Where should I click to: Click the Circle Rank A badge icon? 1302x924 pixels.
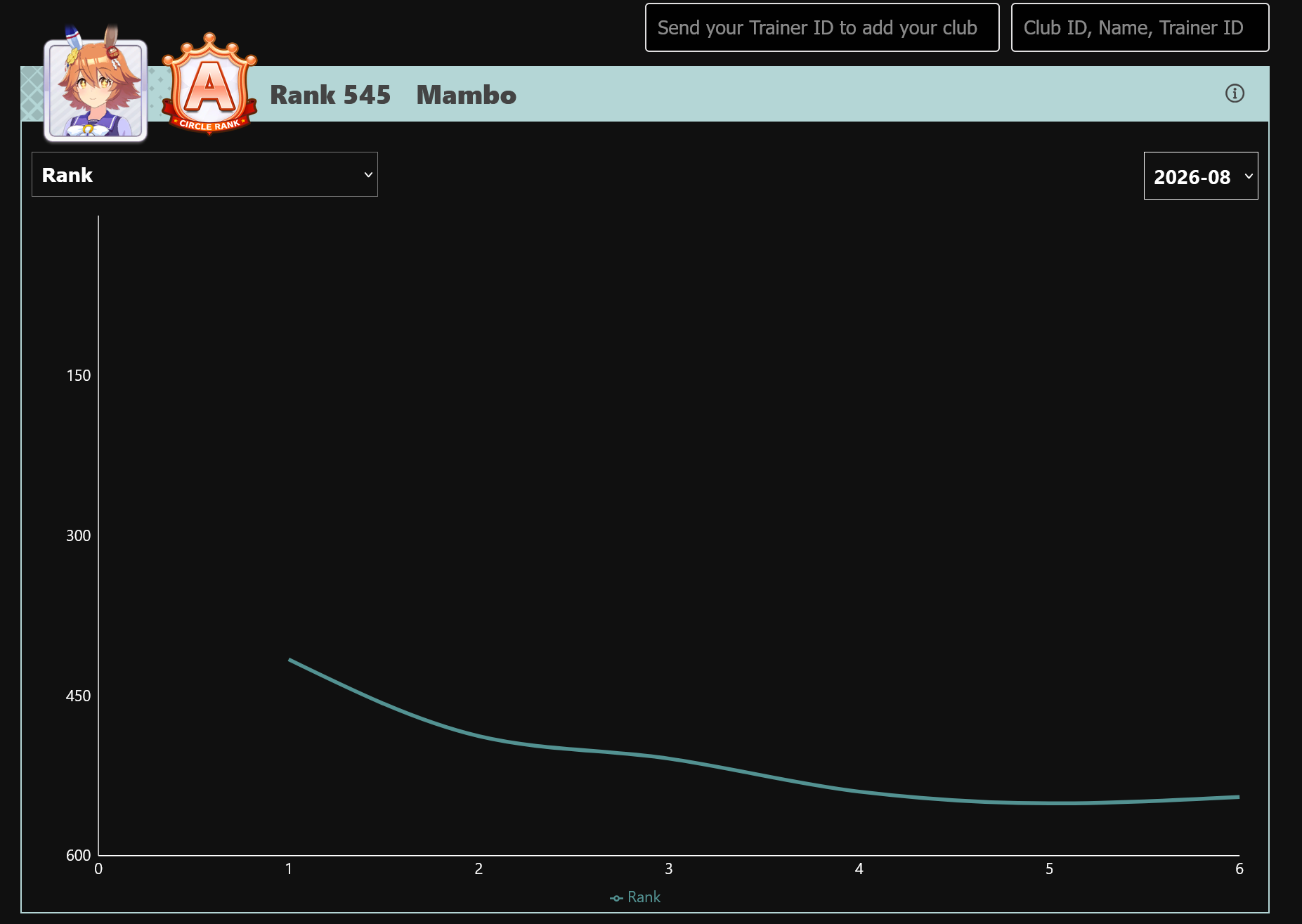click(209, 84)
